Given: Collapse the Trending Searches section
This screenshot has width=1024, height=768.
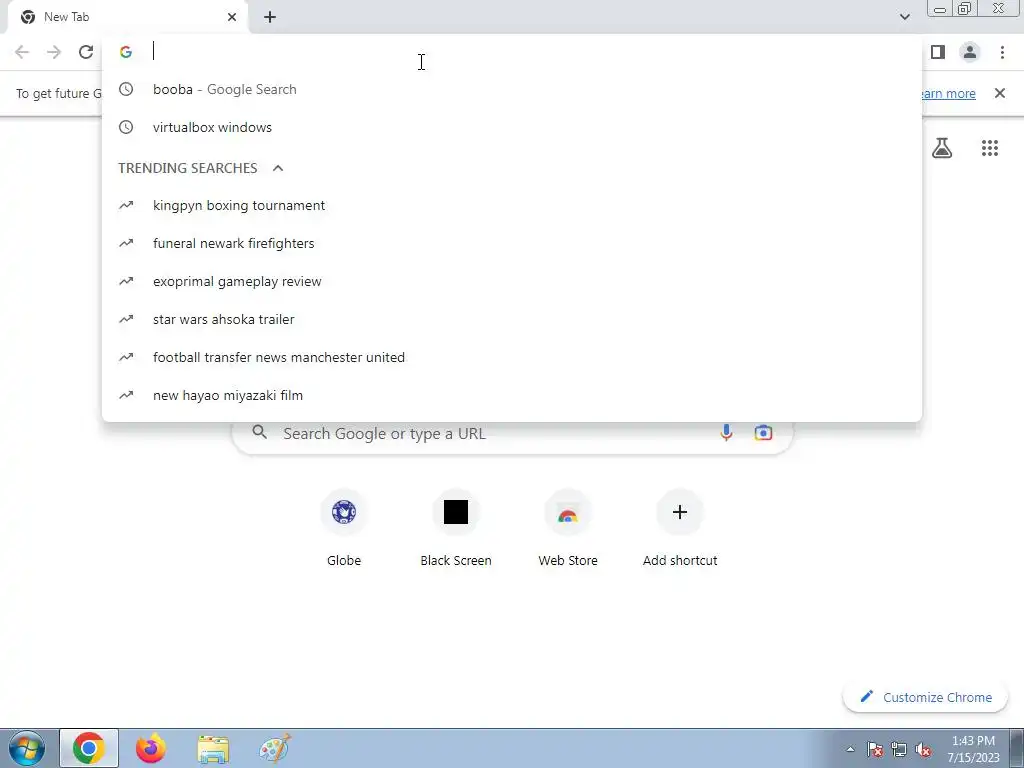Looking at the screenshot, I should tap(278, 168).
